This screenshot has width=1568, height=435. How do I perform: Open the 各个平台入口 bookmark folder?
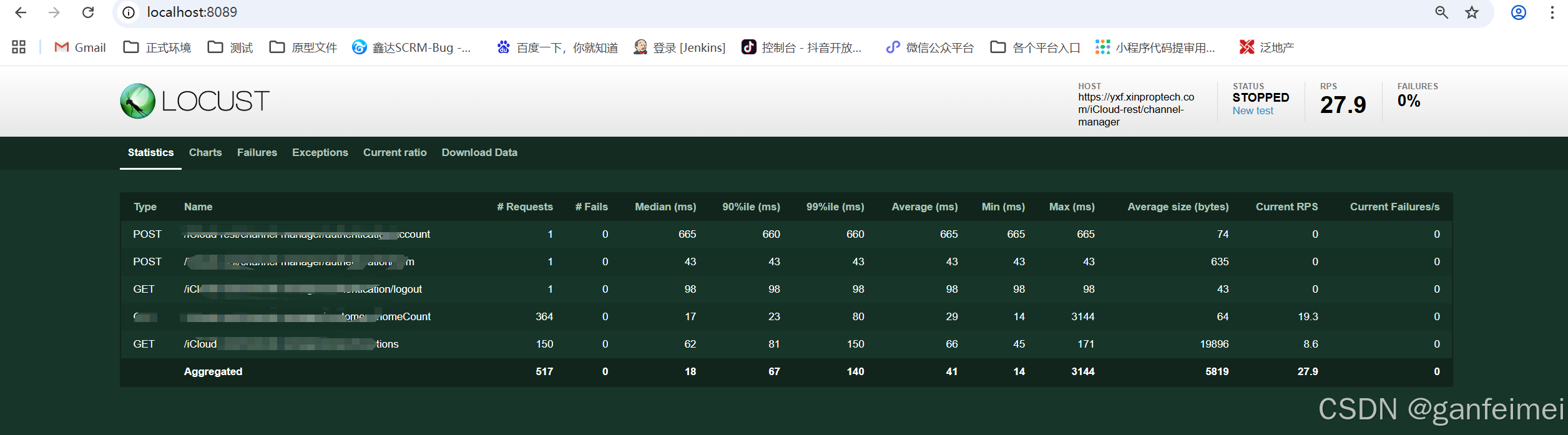[1036, 47]
